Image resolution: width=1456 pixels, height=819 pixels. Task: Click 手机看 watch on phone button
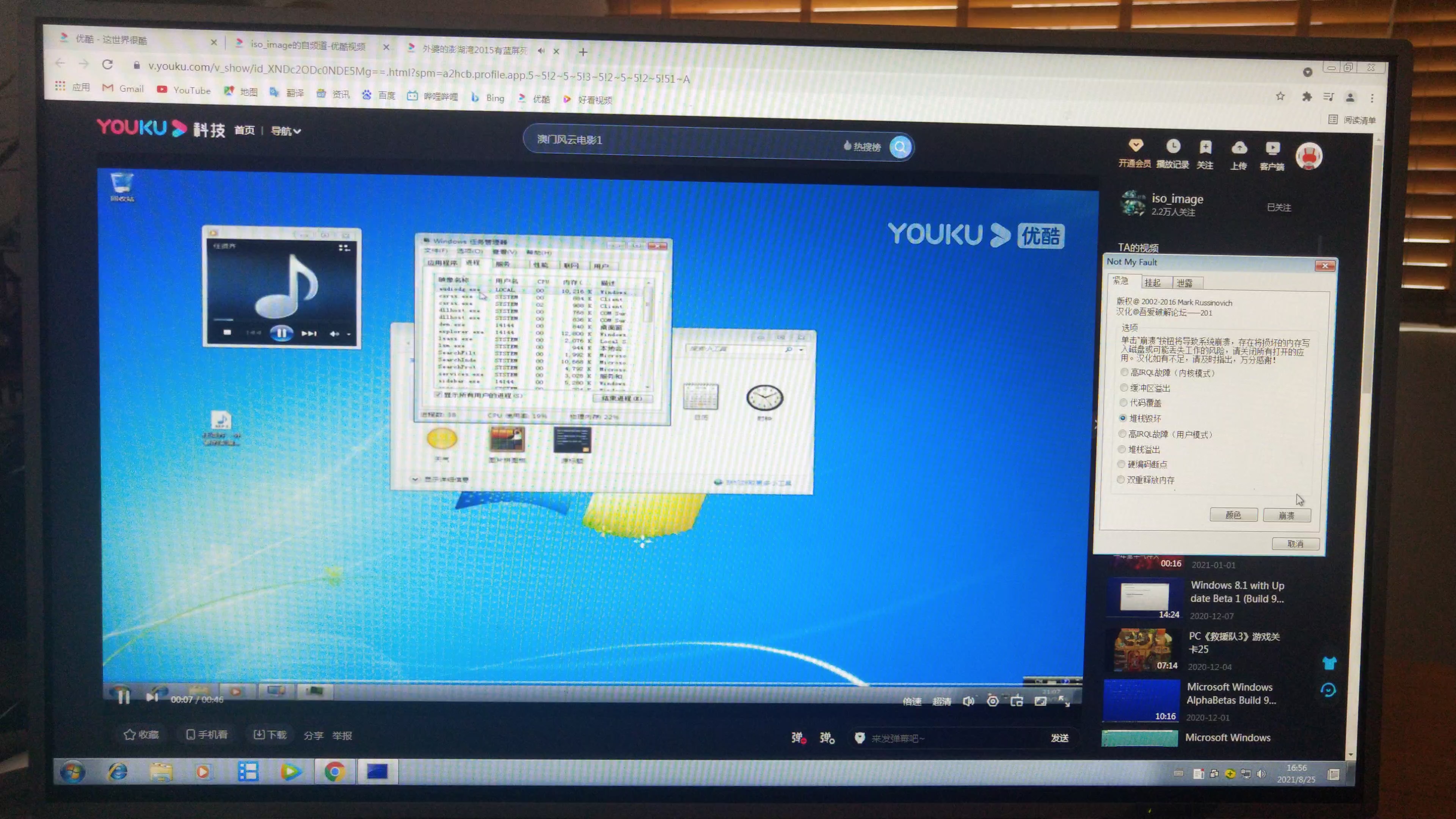click(x=207, y=735)
